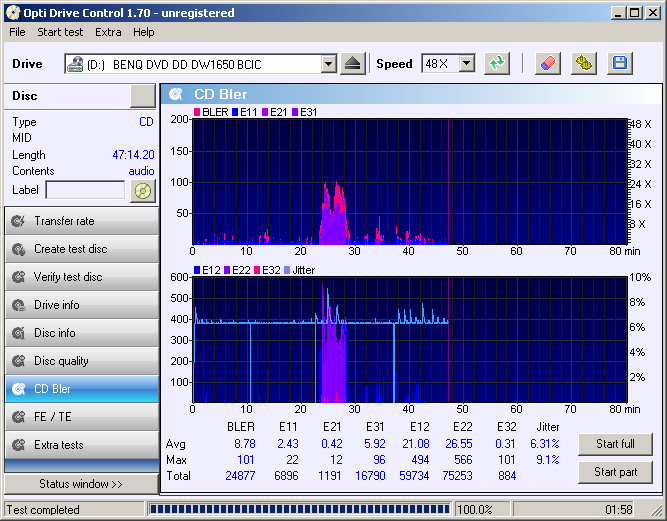This screenshot has width=667, height=521.
Task: Click the disc Label input field
Action: click(85, 190)
